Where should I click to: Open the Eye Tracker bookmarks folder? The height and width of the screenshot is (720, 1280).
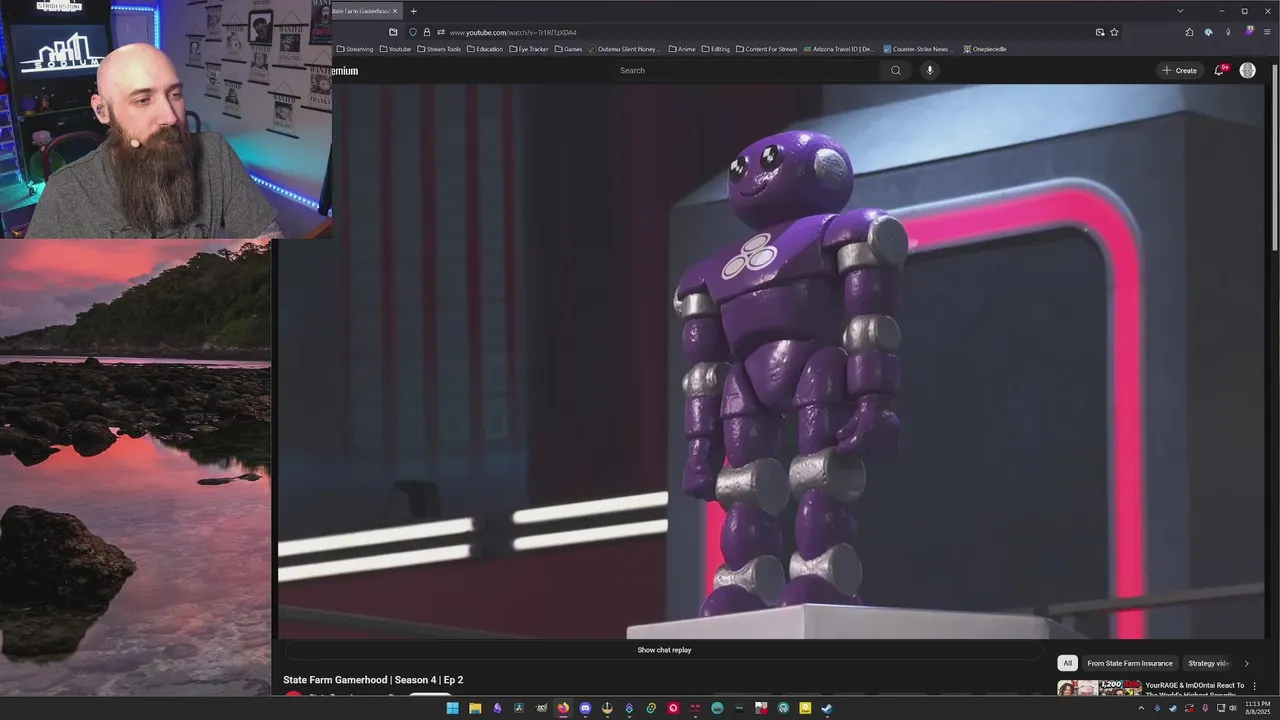528,49
